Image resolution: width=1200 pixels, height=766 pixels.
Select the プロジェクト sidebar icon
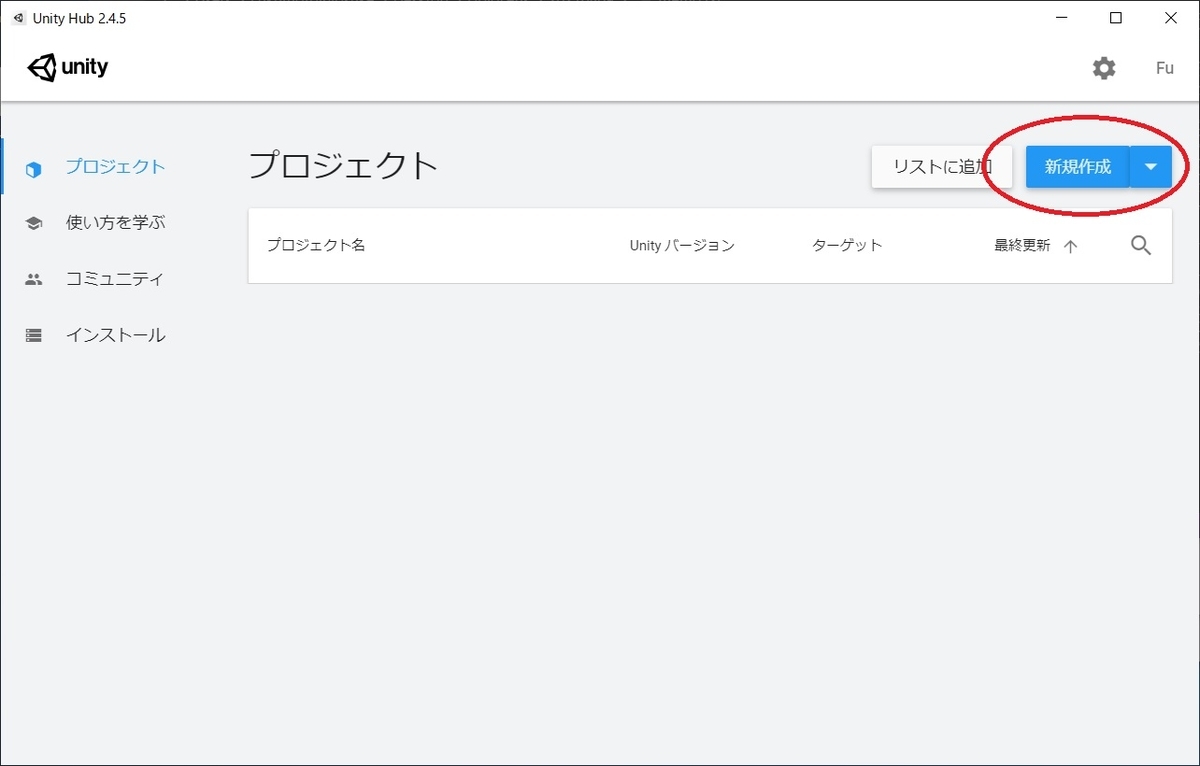click(33, 169)
